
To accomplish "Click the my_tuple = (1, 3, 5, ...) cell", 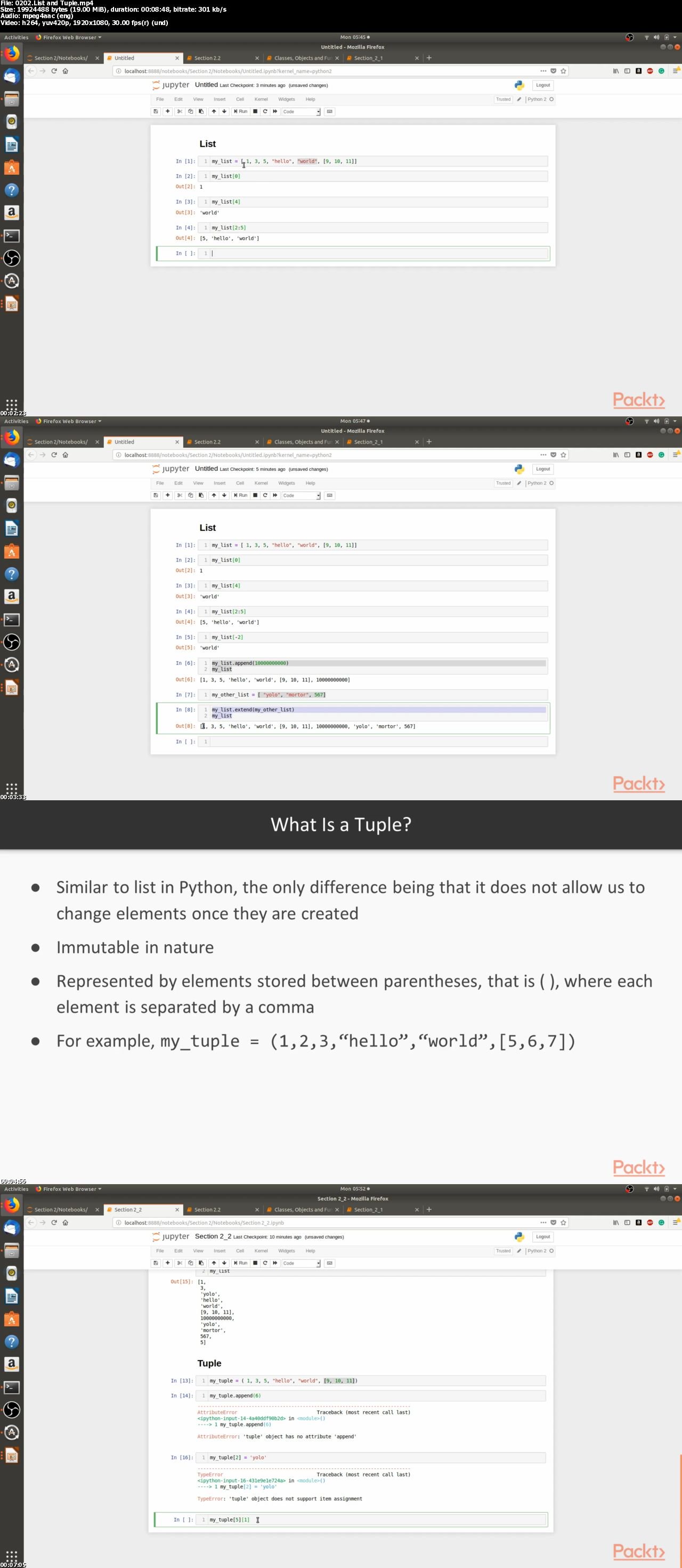I will click(x=370, y=1380).
